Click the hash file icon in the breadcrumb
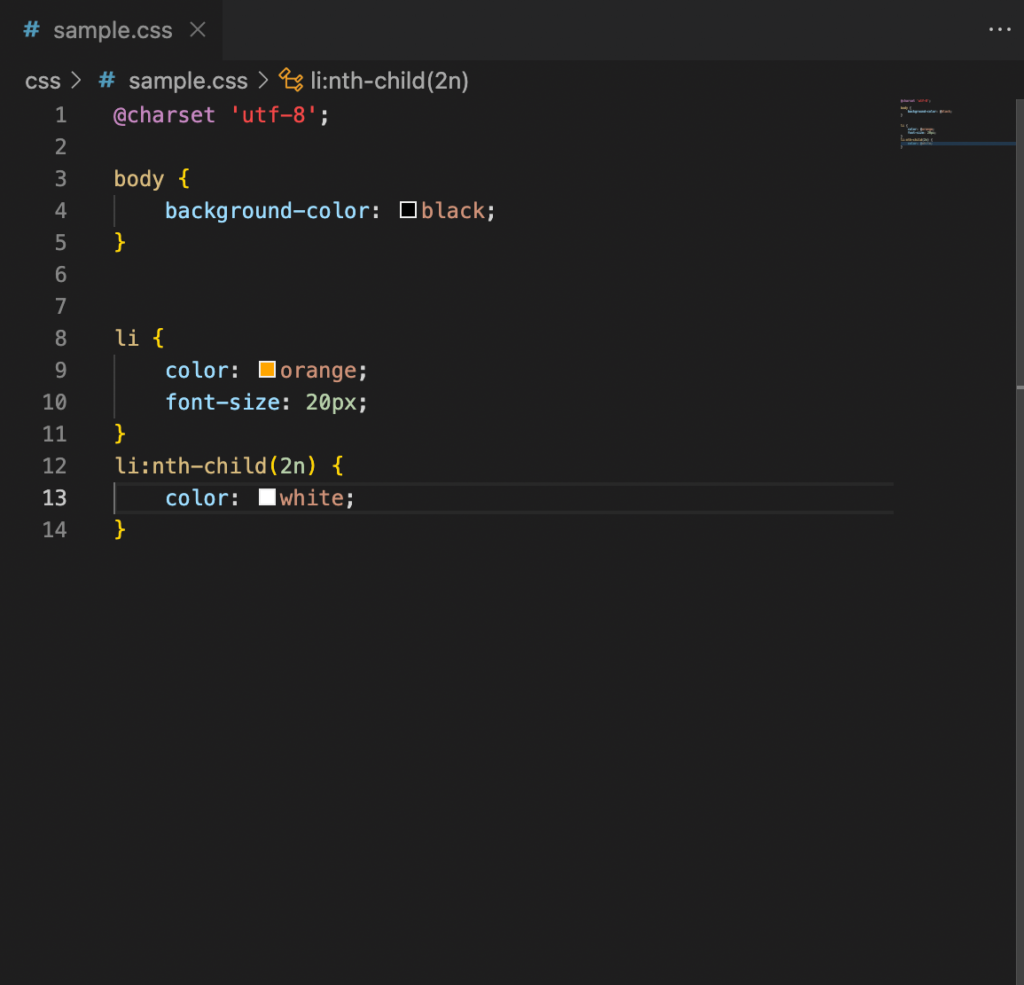The height and width of the screenshot is (985, 1024). tap(107, 81)
